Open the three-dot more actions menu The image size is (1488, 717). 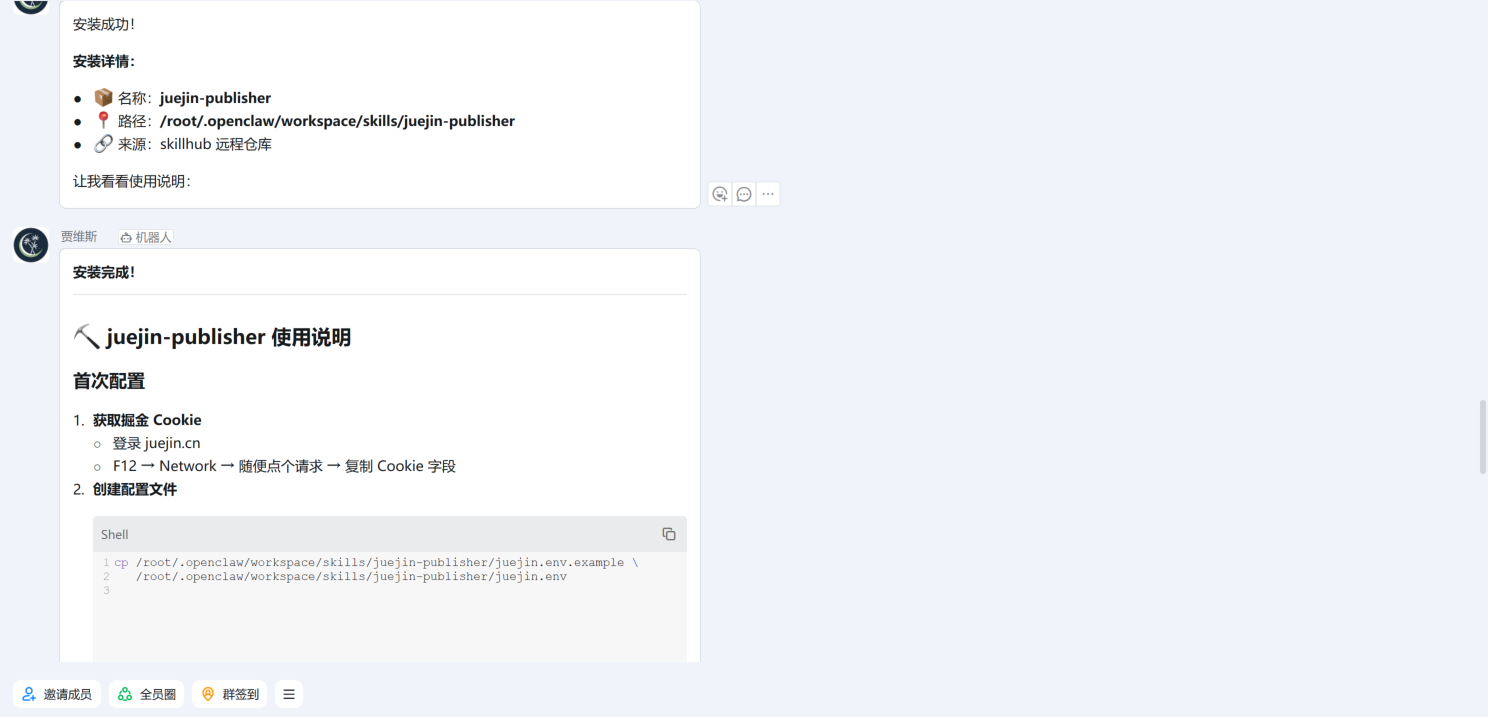768,194
